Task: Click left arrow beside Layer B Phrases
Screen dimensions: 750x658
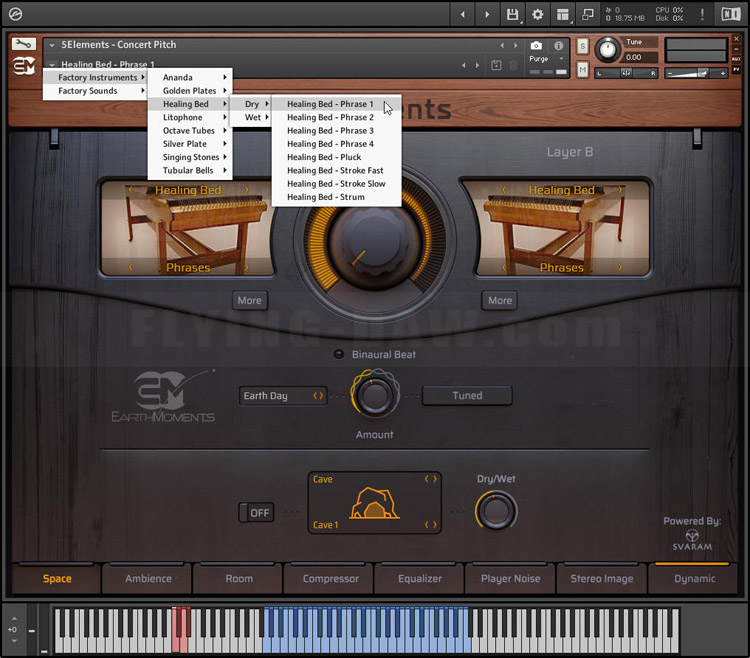Action: (x=504, y=267)
